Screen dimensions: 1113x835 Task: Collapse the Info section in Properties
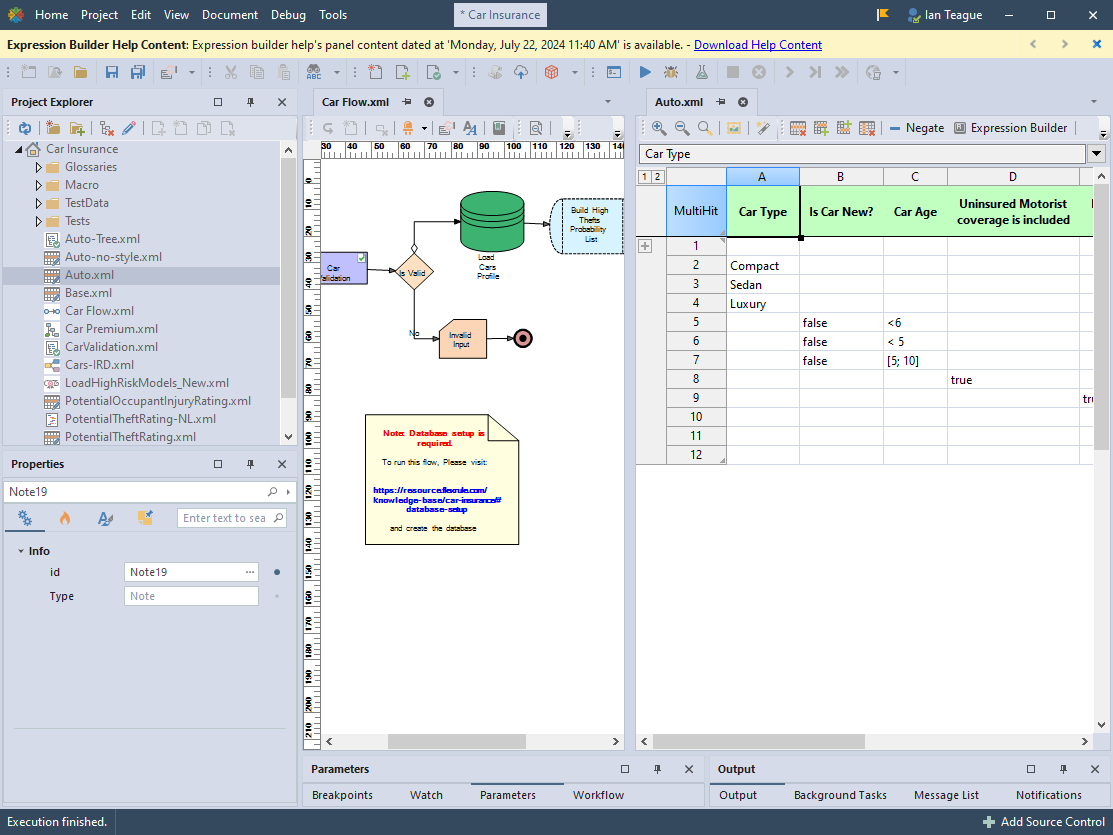(21, 551)
